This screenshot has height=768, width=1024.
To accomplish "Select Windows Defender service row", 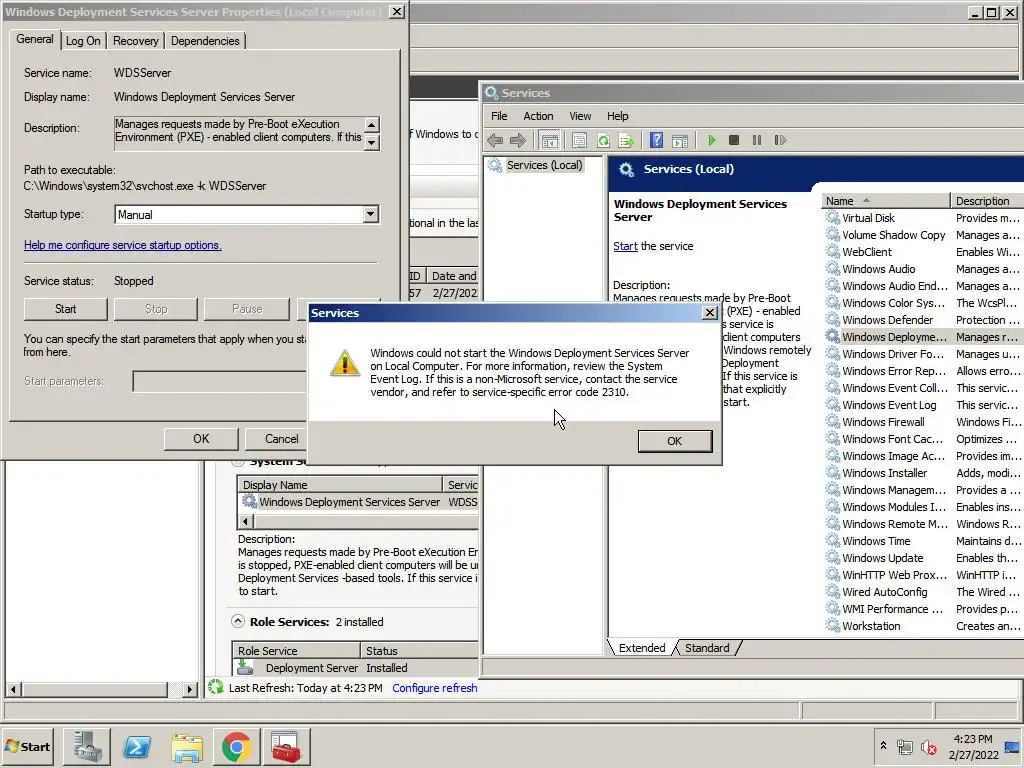I will coord(922,320).
